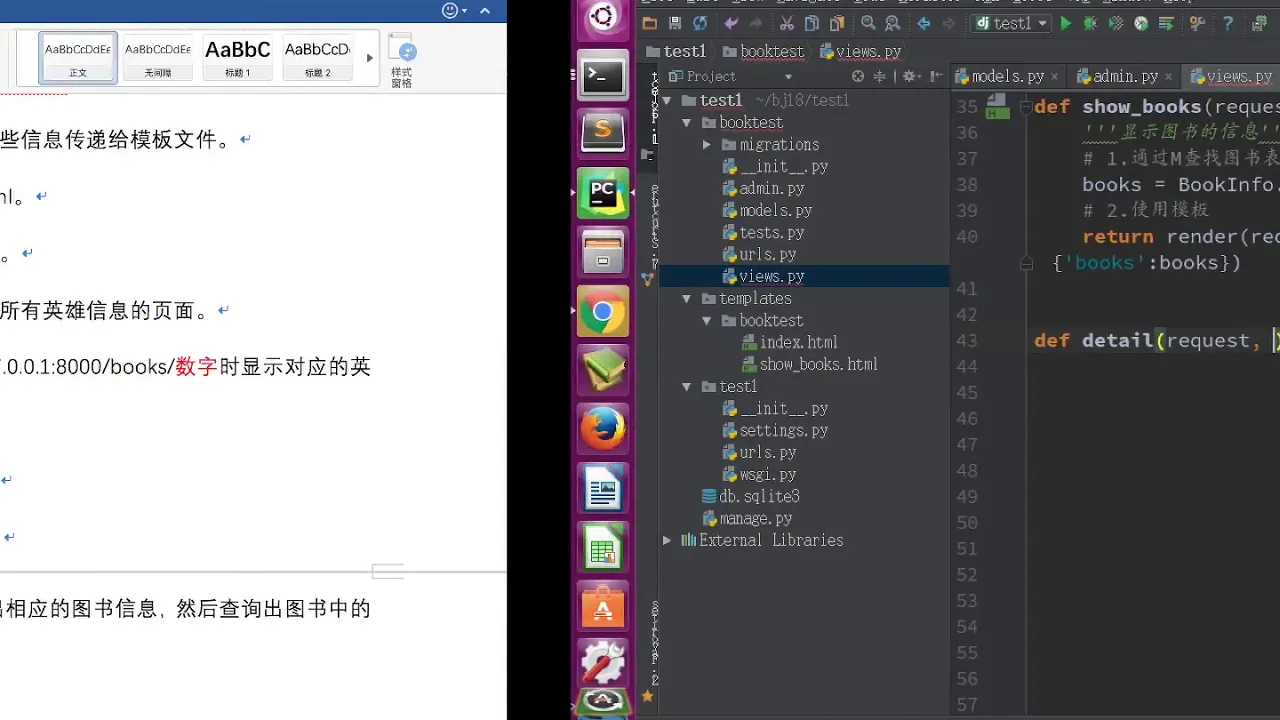Collapse the Word ribbon with the chevron
The image size is (1280, 720).
(x=485, y=10)
